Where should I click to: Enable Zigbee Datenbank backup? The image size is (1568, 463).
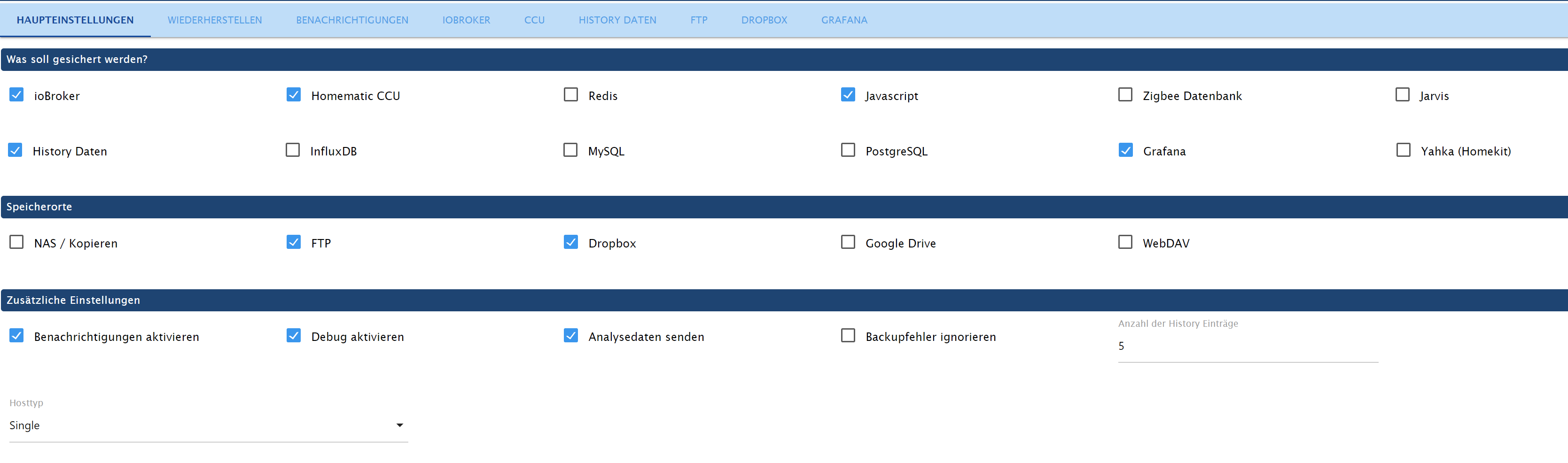point(1125,95)
